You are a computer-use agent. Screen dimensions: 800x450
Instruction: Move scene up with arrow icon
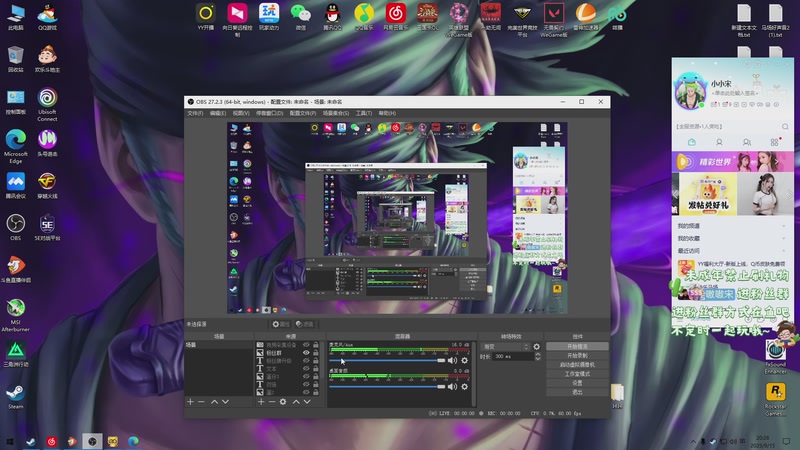click(x=214, y=402)
